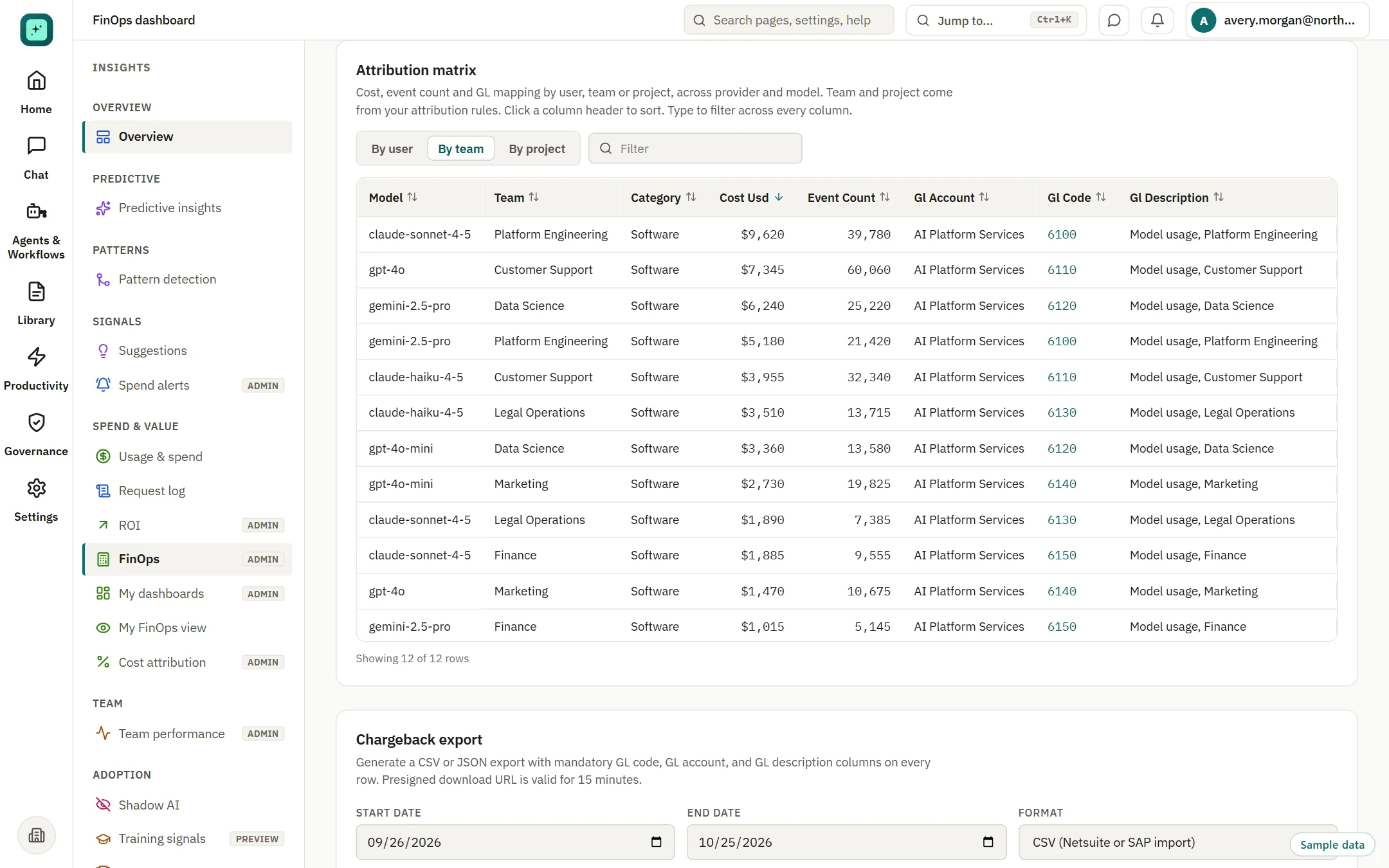Sort by Gl Description column
The width and height of the screenshot is (1389, 868).
[1176, 197]
